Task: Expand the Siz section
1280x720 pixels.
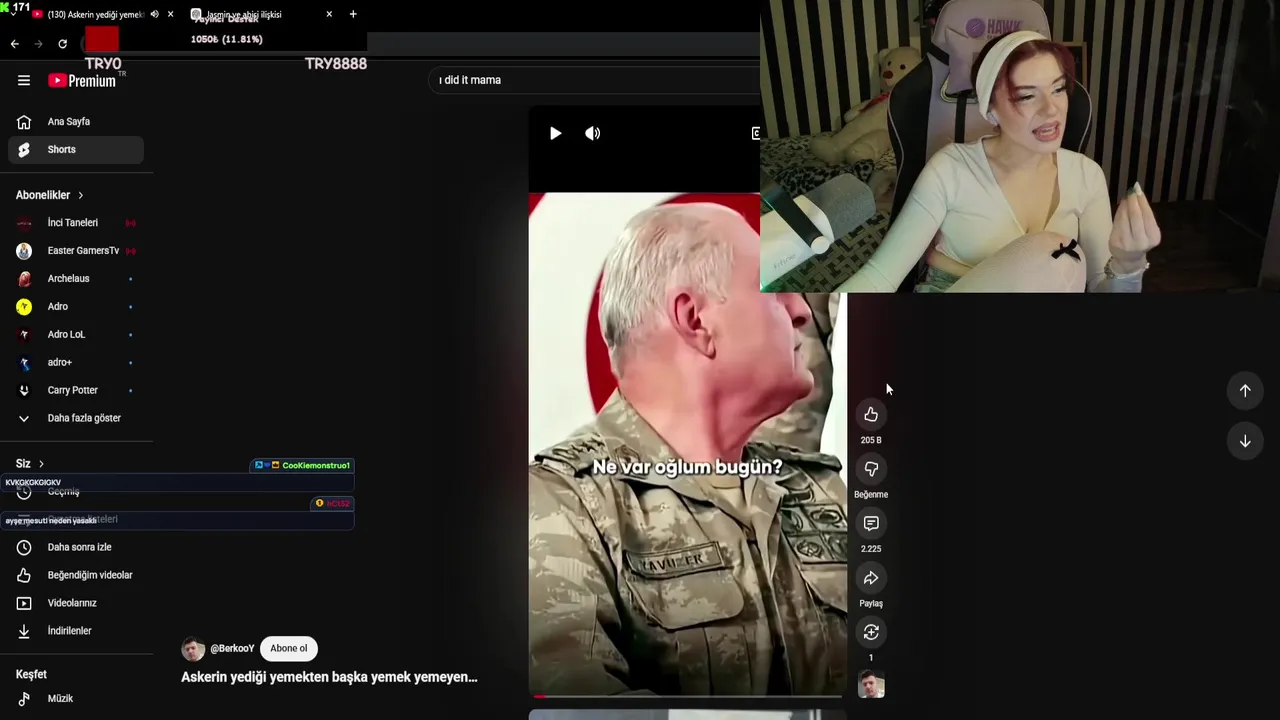Action: click(x=30, y=464)
